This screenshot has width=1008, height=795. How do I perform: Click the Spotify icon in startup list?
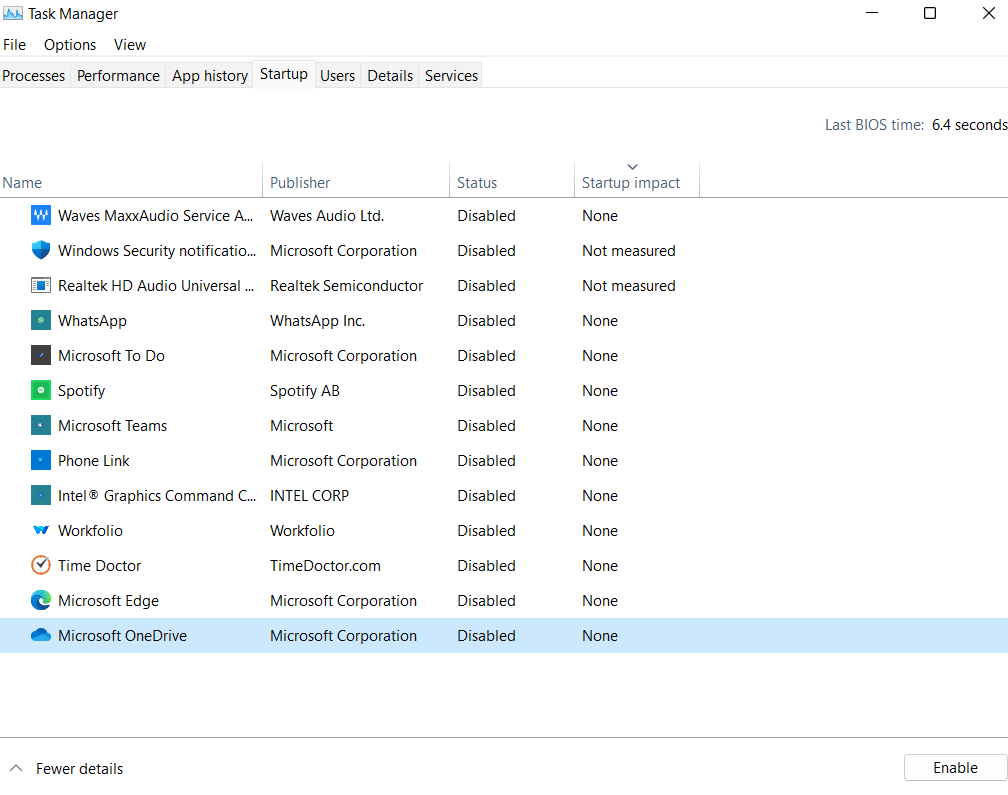click(40, 391)
